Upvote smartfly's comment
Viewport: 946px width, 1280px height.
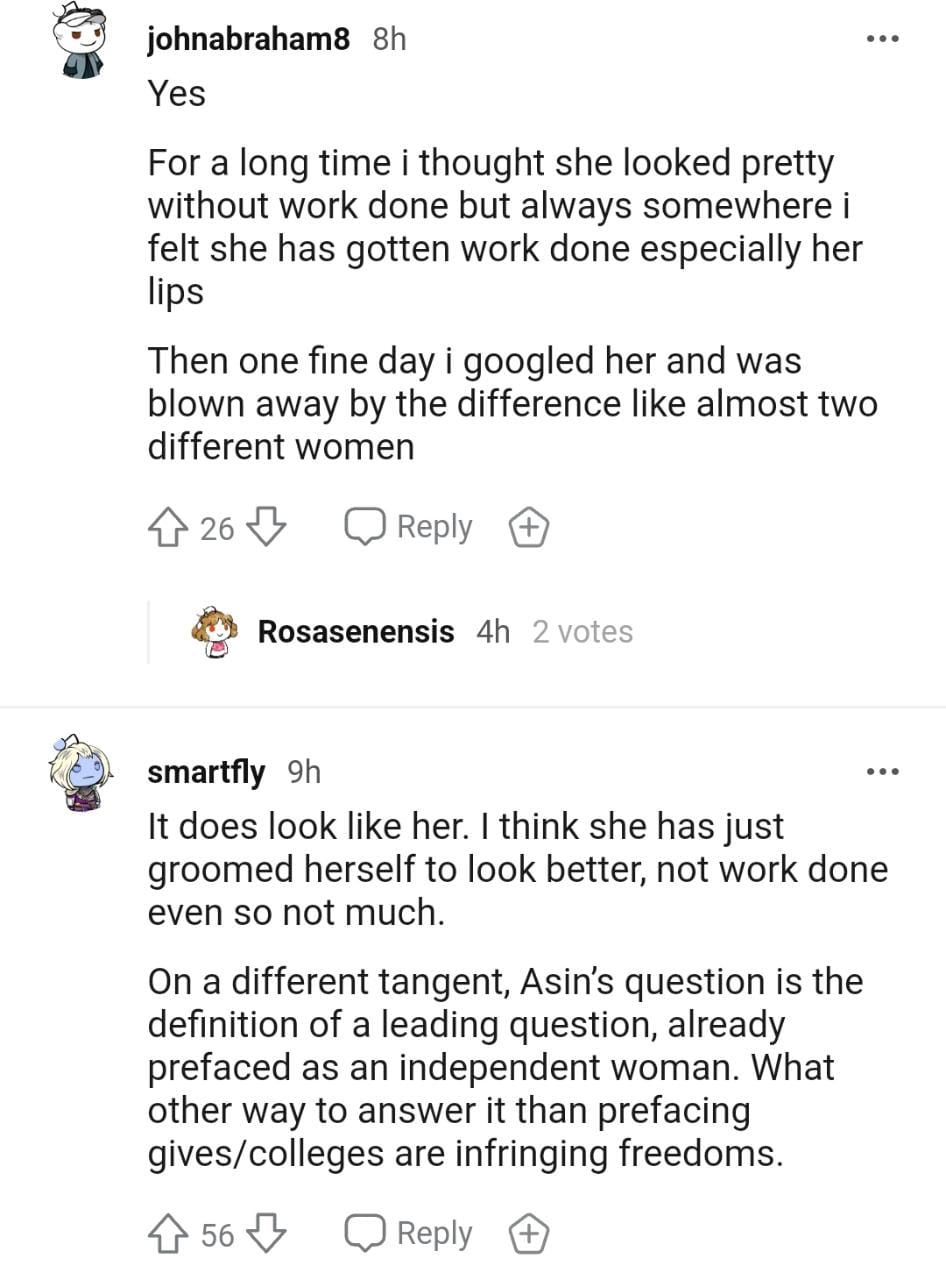point(167,1234)
